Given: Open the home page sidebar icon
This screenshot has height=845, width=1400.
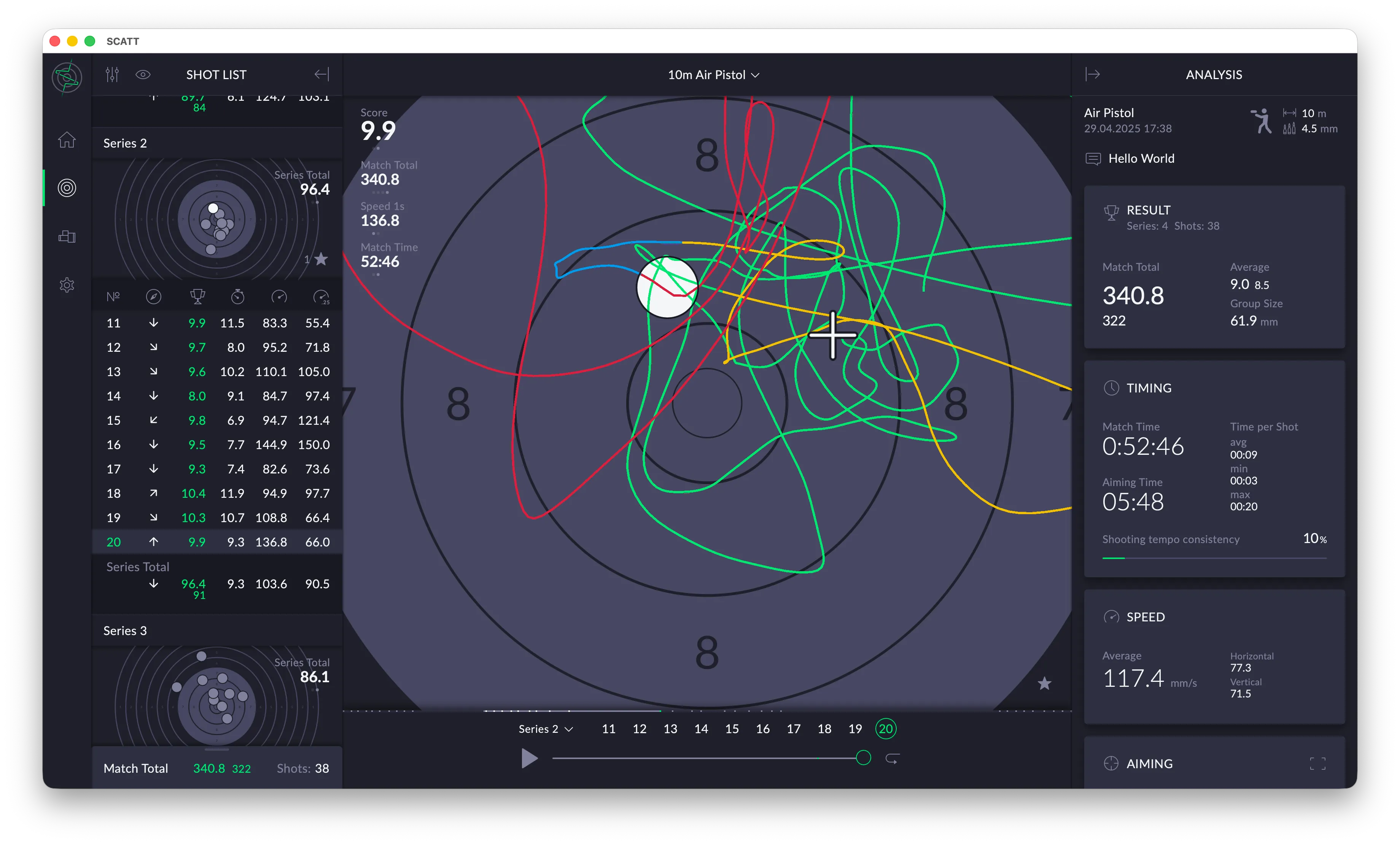Looking at the screenshot, I should [67, 140].
